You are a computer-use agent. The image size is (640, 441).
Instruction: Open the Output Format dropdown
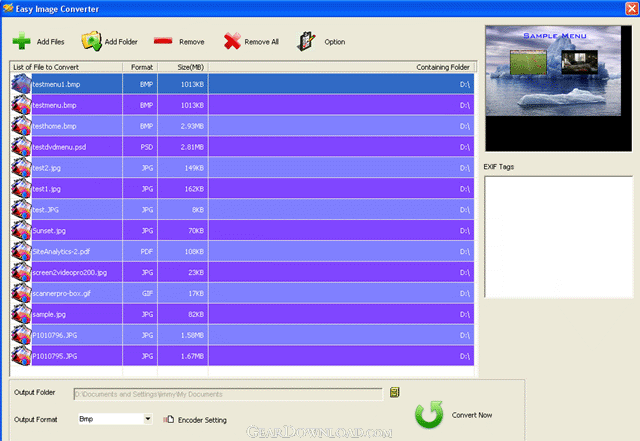(148, 419)
